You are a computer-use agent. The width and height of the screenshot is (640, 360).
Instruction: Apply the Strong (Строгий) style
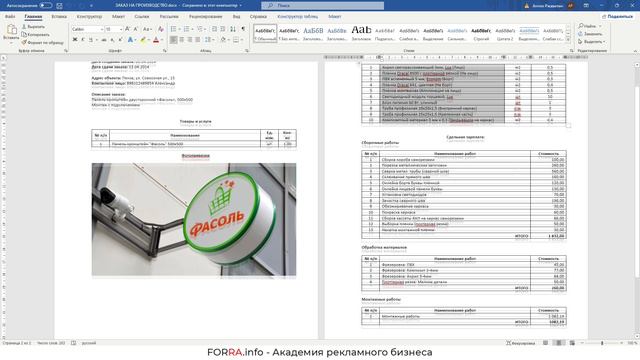481,33
